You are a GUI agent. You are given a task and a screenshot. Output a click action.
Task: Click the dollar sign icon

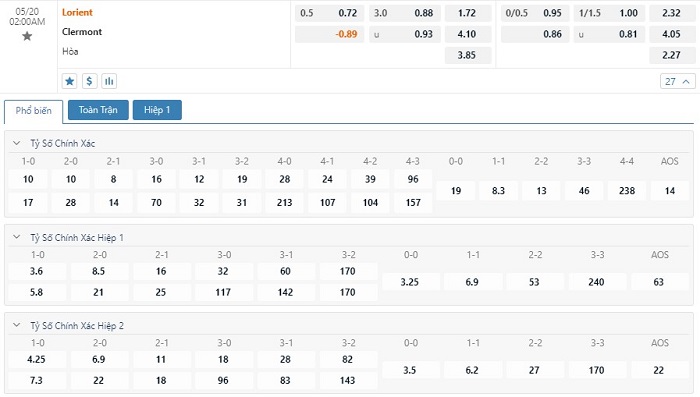click(89, 81)
